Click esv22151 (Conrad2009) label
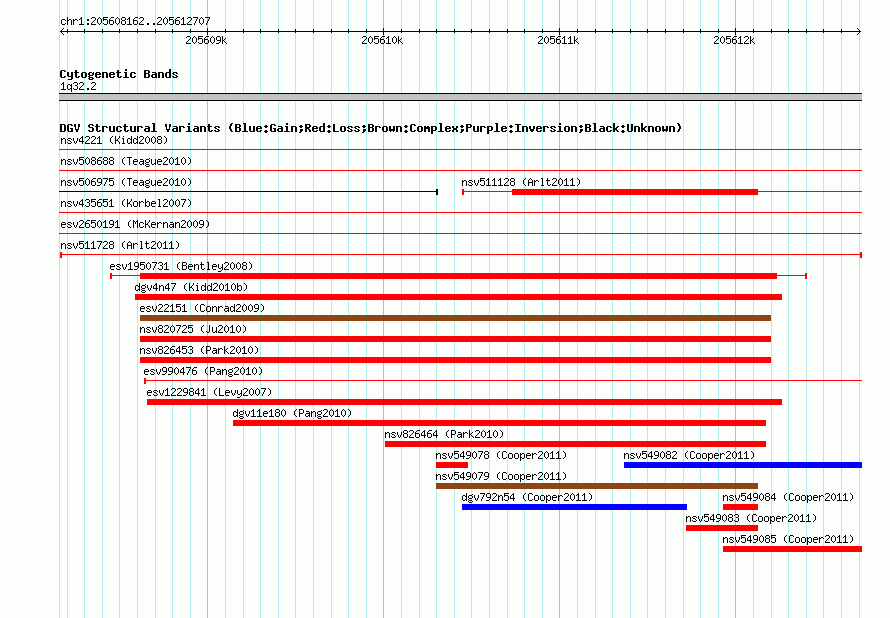The width and height of the screenshot is (890, 618). click(x=202, y=308)
